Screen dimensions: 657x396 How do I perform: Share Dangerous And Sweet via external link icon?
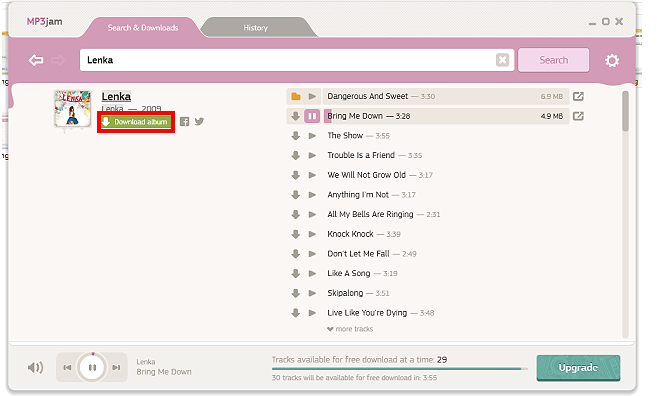[x=578, y=96]
